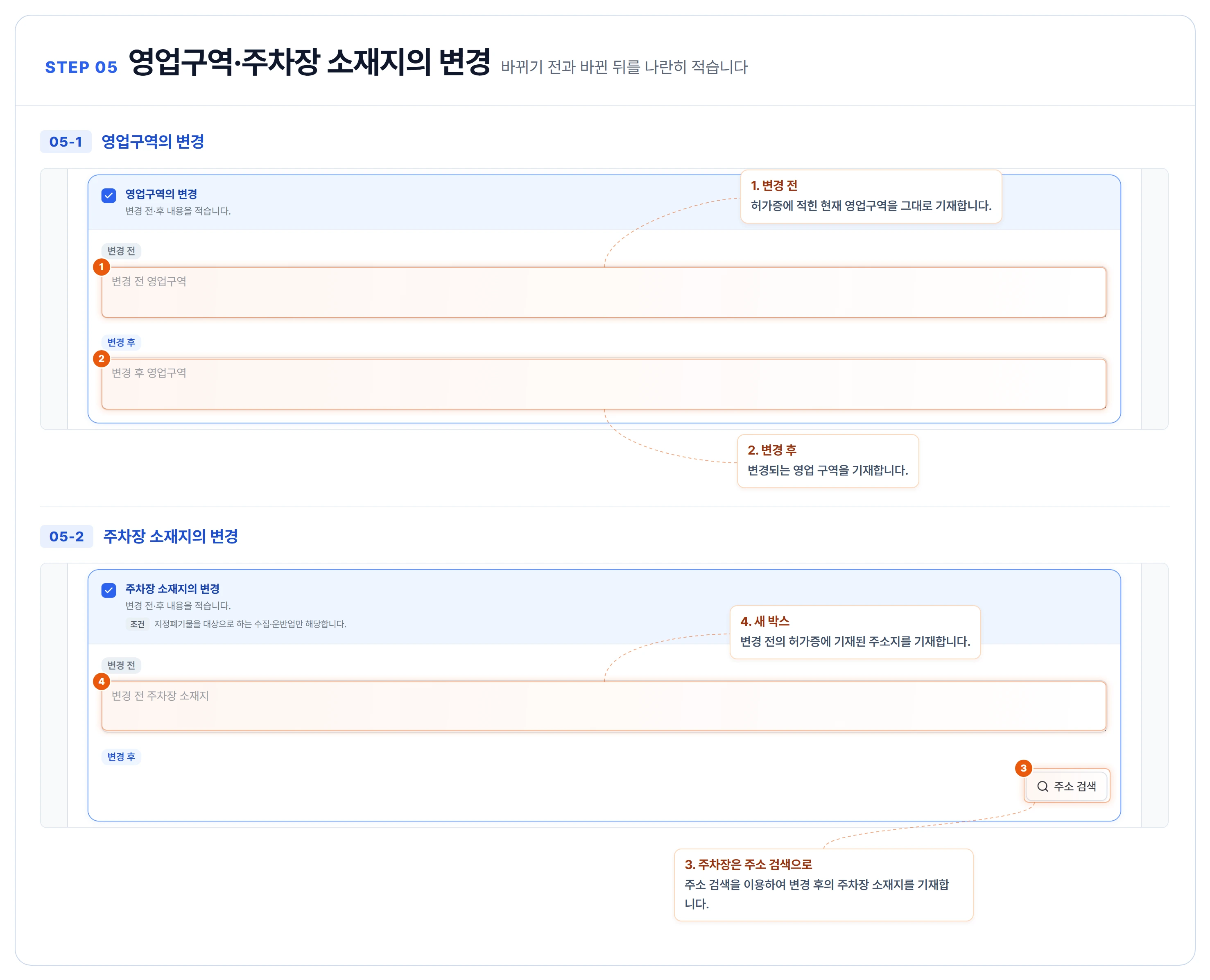Screen dimensions: 1210x980
Task: Open the 주소 검색 address search button
Action: (1066, 786)
